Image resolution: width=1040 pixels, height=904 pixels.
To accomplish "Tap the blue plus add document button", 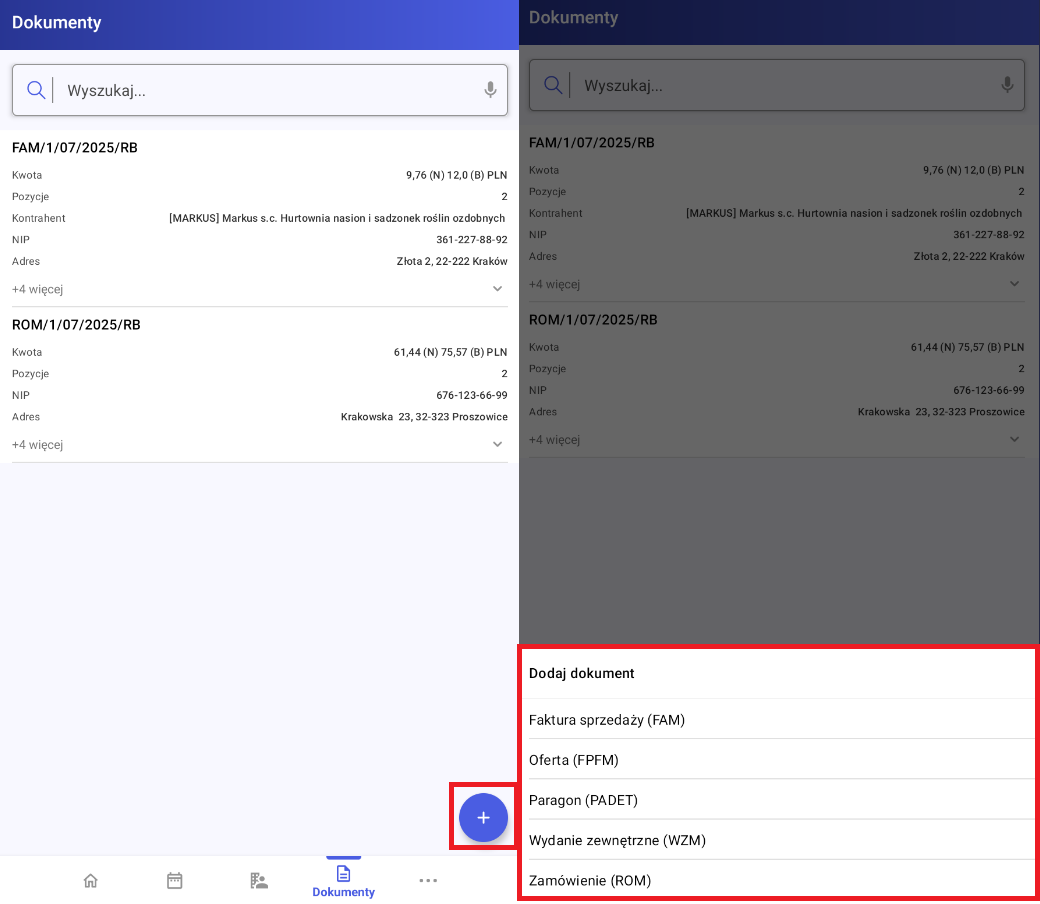I will pos(483,817).
